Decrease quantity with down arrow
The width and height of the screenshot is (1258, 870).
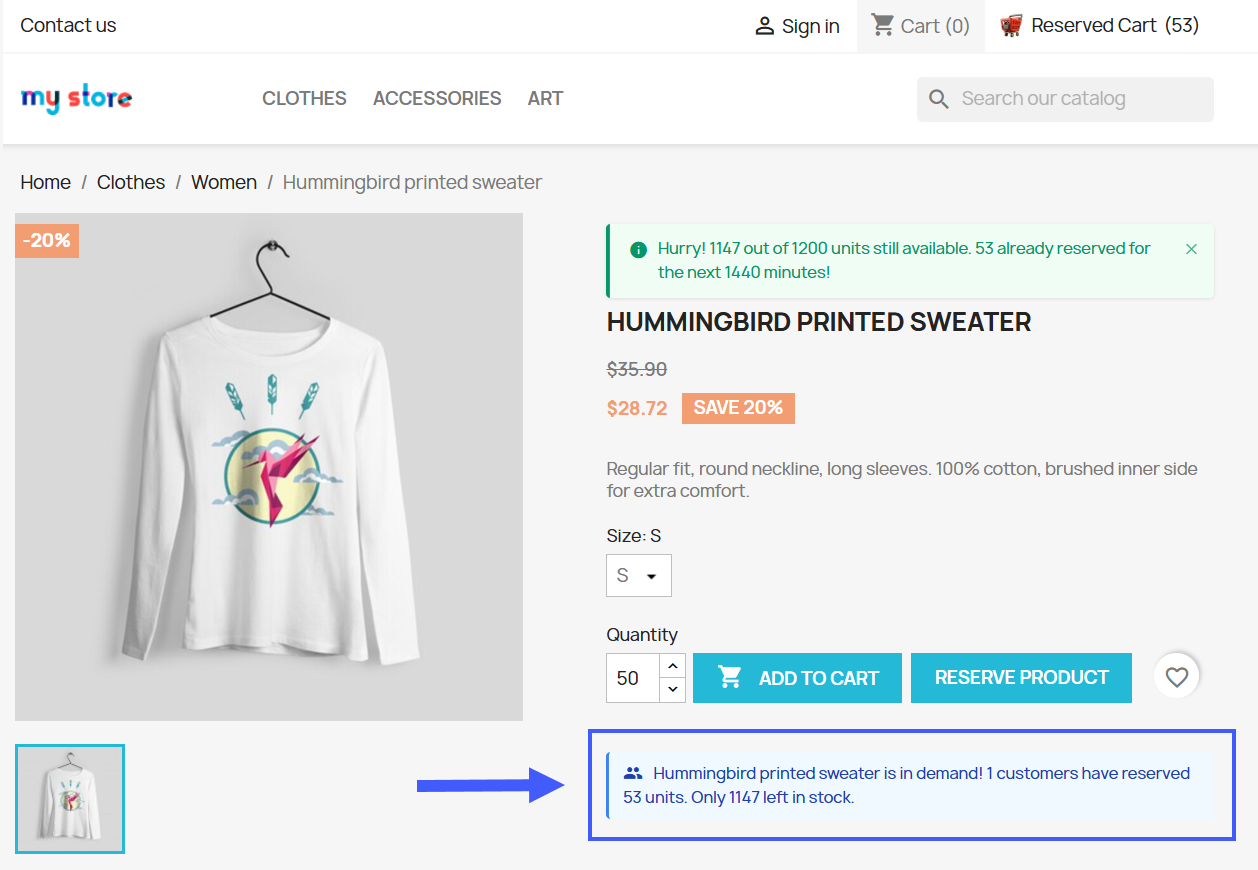point(673,689)
